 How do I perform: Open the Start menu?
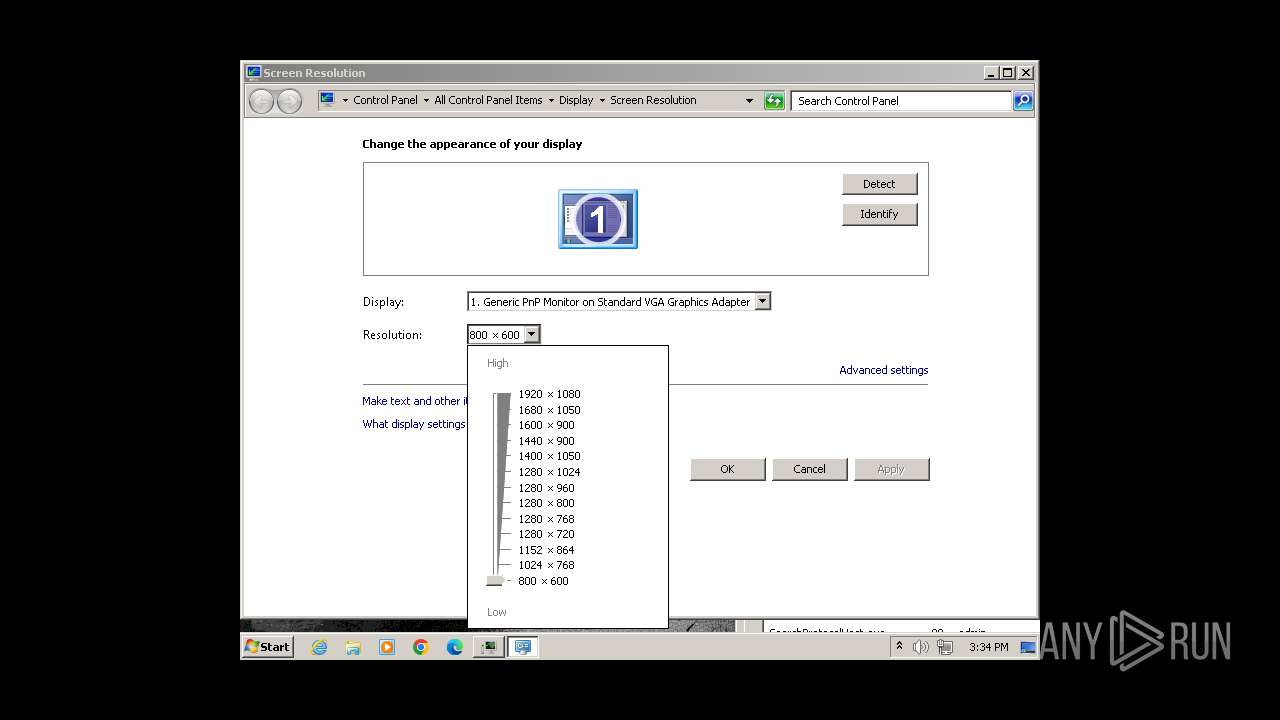[x=267, y=647]
